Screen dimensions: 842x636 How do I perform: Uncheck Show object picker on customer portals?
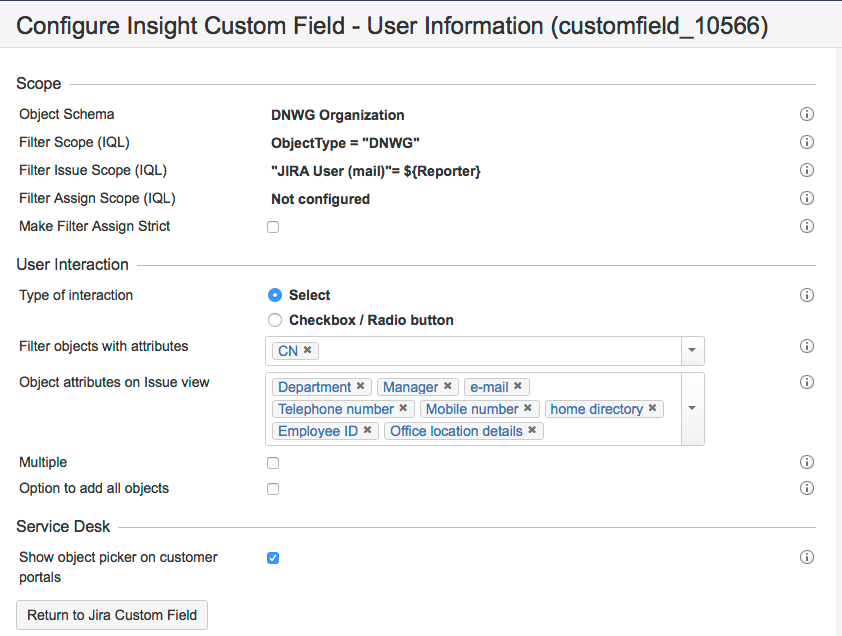click(273, 558)
